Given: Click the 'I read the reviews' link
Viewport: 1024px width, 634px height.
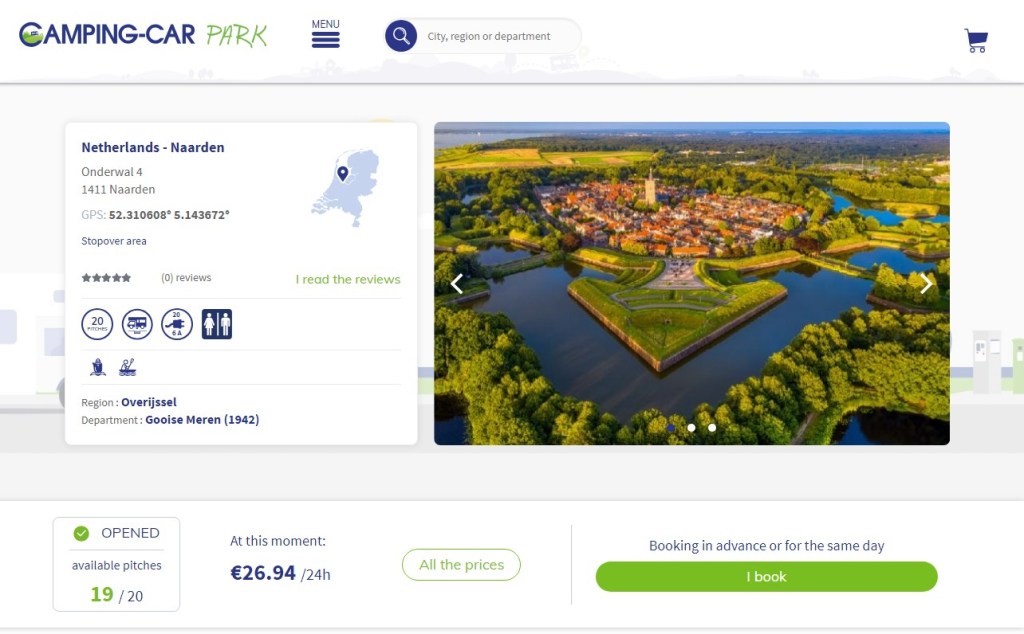Looking at the screenshot, I should click(347, 279).
